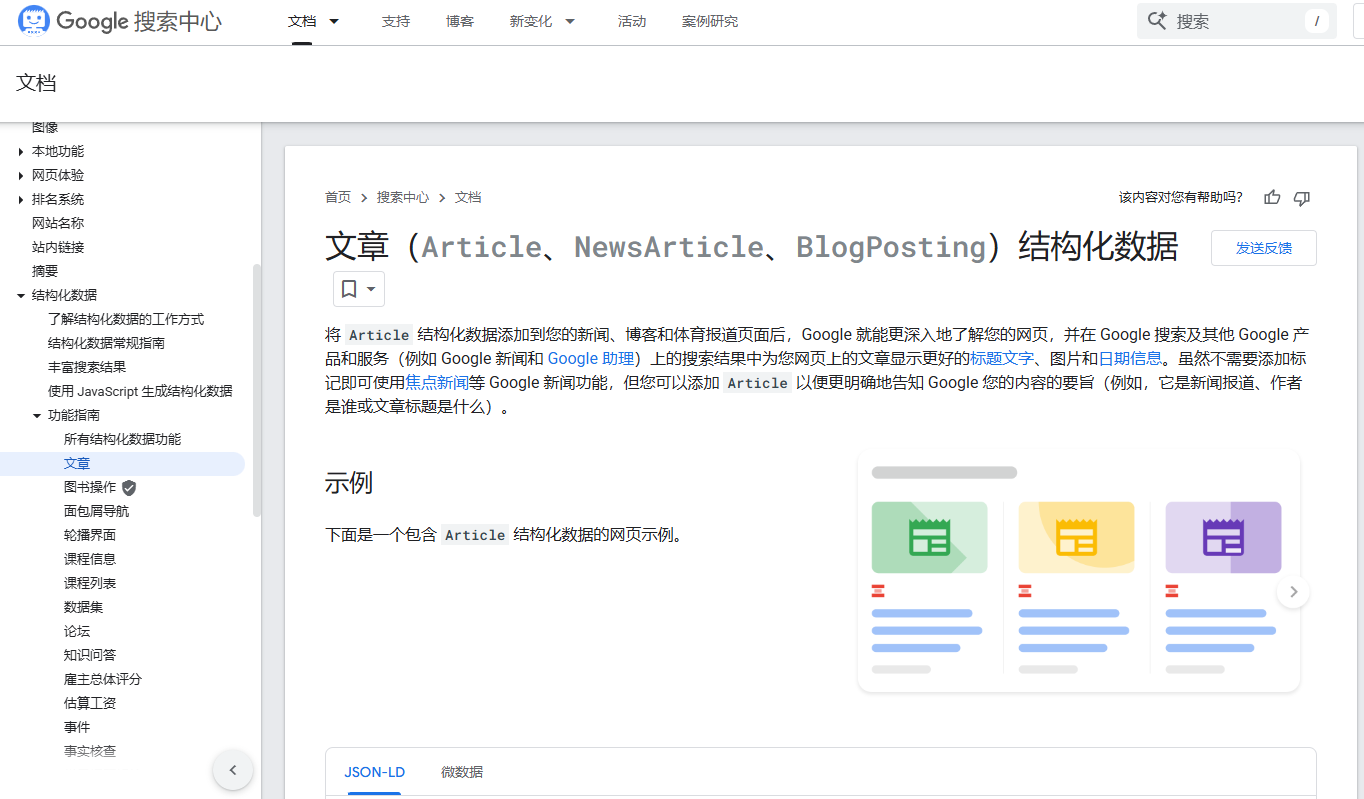Collapse the 结构化数据 tree section
1364x799 pixels.
21,296
